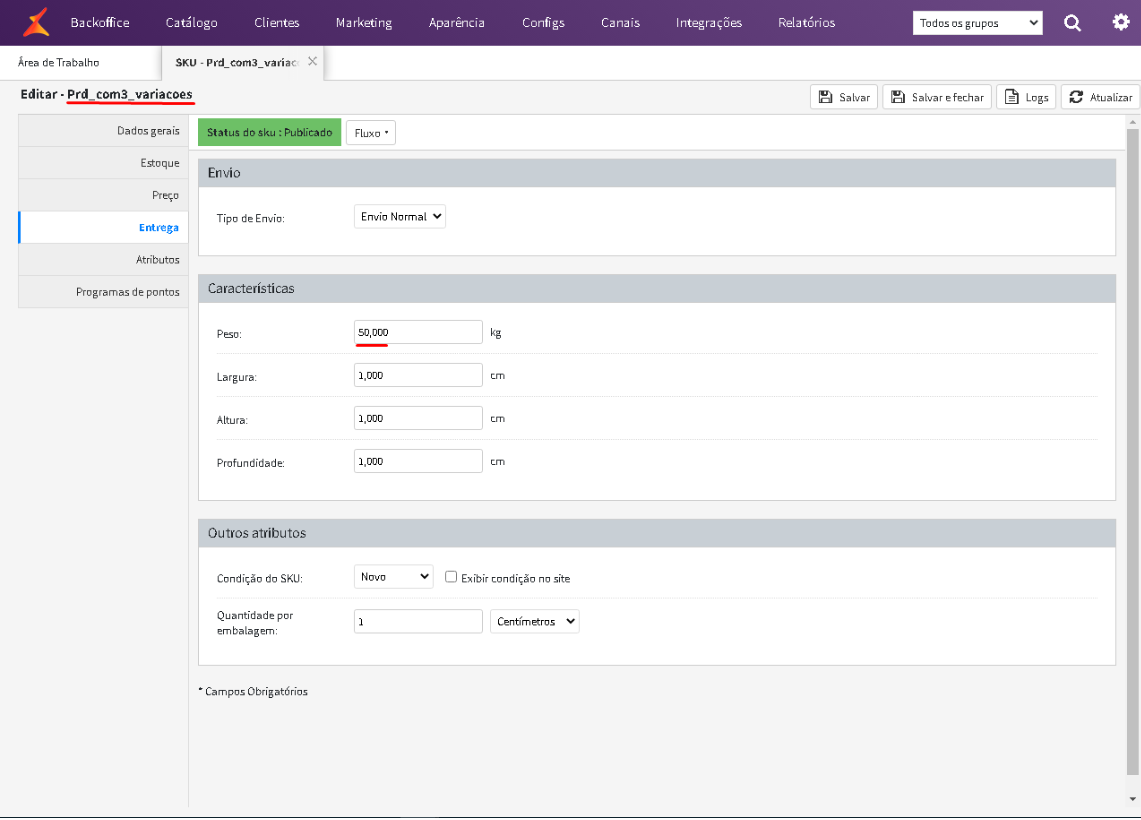Open the settings gear icon
This screenshot has width=1141, height=820.
pyautogui.click(x=1121, y=22)
